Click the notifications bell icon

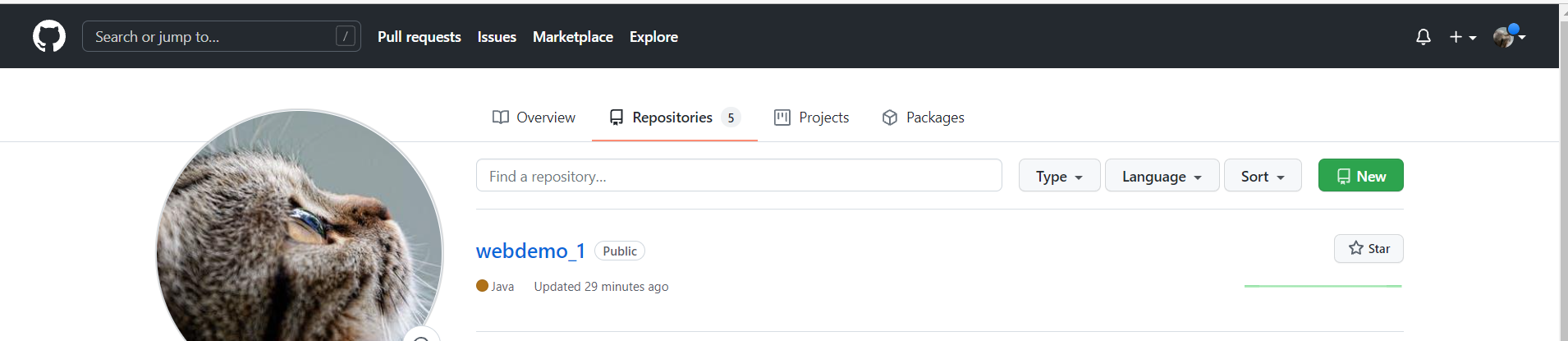[1424, 37]
